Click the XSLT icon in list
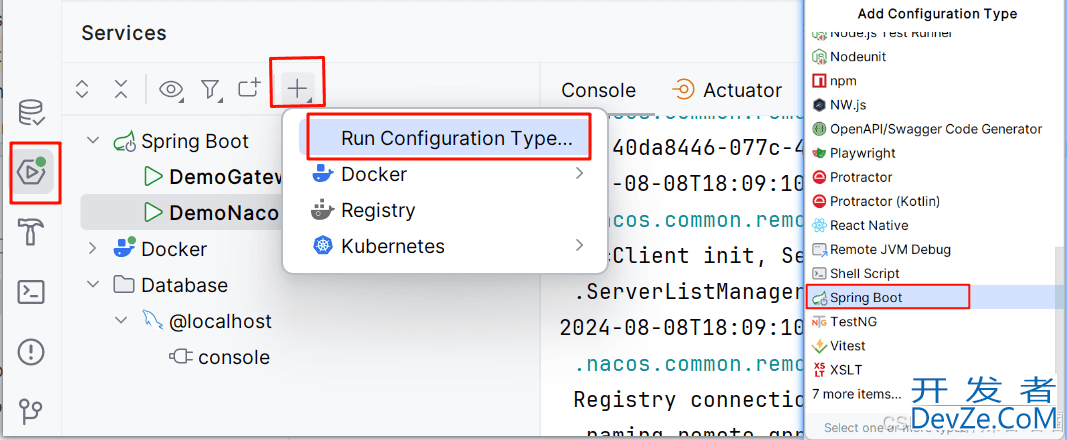The height and width of the screenshot is (440, 1067). [x=819, y=370]
